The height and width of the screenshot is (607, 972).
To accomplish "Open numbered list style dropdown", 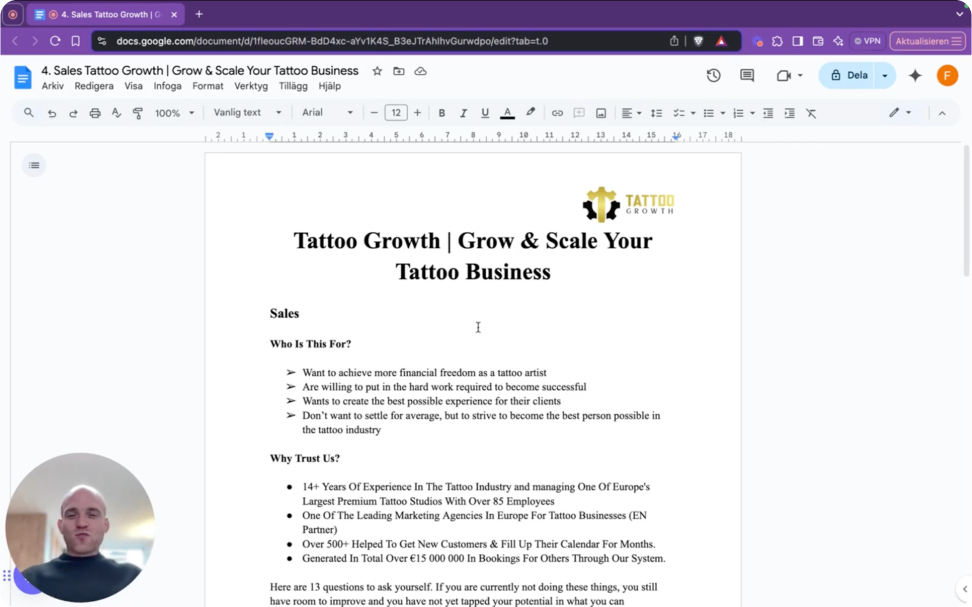I will point(752,113).
